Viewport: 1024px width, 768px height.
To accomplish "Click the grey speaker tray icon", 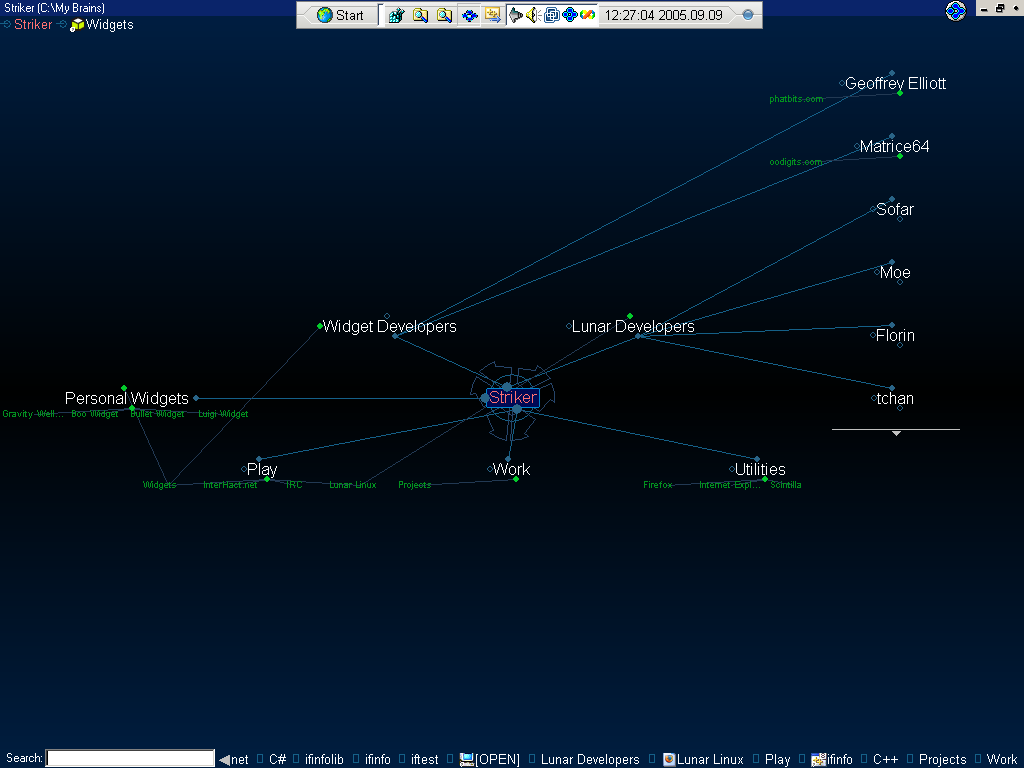I will point(515,15).
